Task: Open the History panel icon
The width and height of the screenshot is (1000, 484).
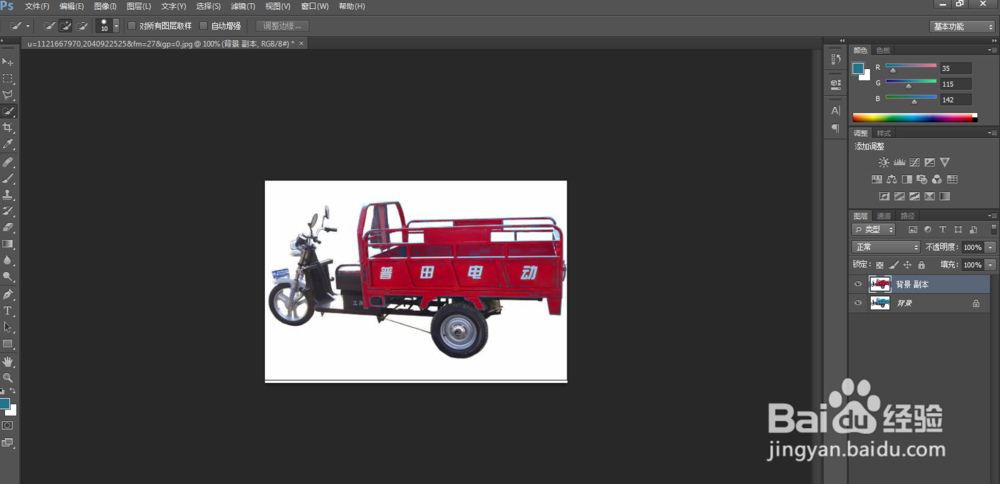Action: pos(835,59)
